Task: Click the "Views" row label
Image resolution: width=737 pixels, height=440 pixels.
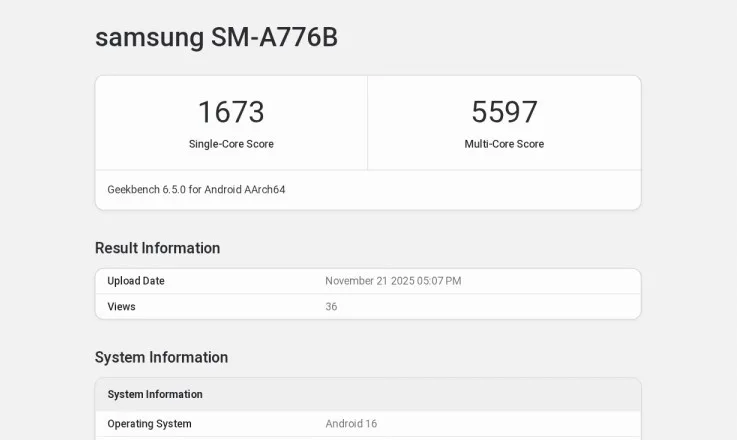Action: 121,307
